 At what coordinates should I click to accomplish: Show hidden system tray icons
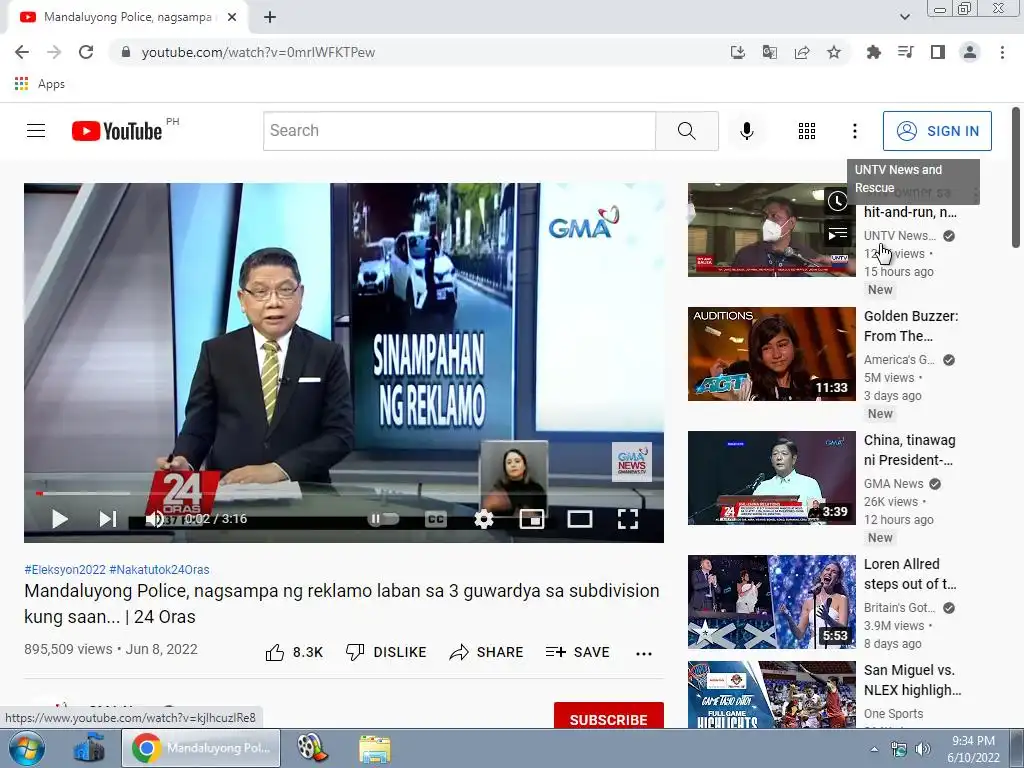tap(874, 749)
